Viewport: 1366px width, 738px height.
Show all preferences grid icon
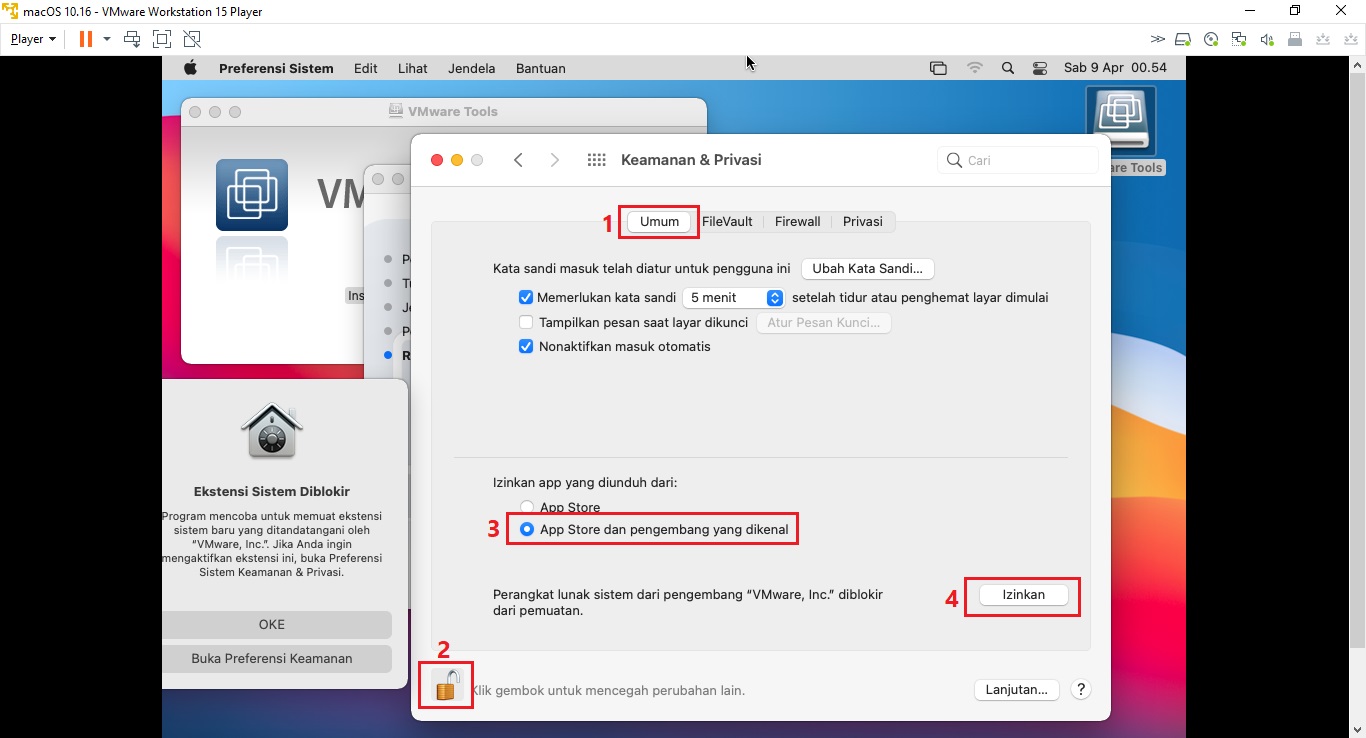pyautogui.click(x=597, y=160)
